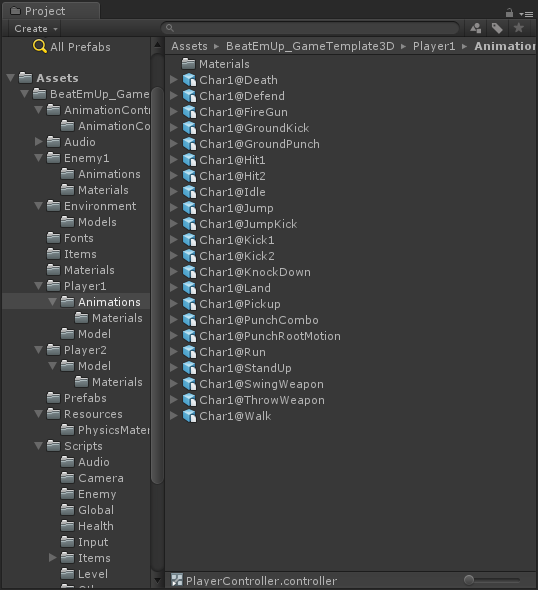This screenshot has width=538, height=590.
Task: Click folder tree scroll up arrow
Action: point(157,45)
